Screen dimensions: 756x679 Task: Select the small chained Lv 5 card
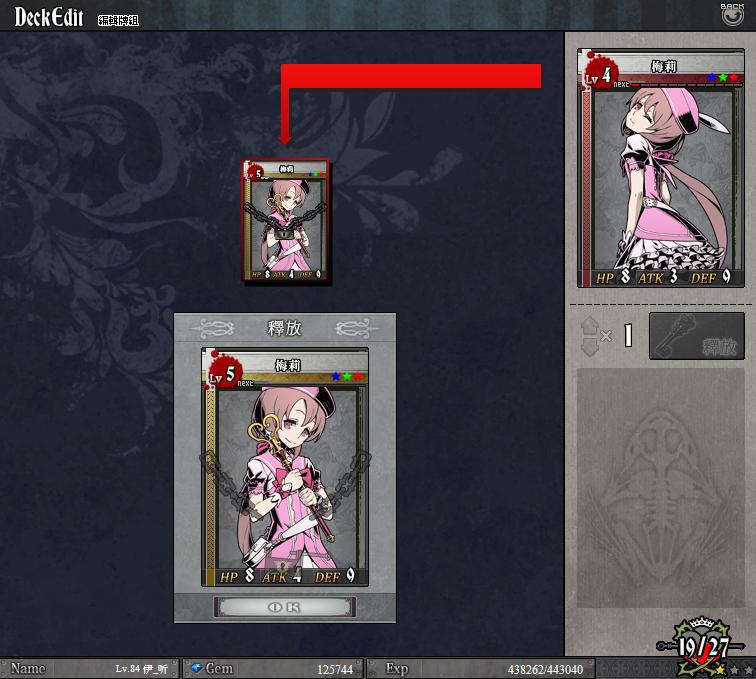[x=286, y=220]
